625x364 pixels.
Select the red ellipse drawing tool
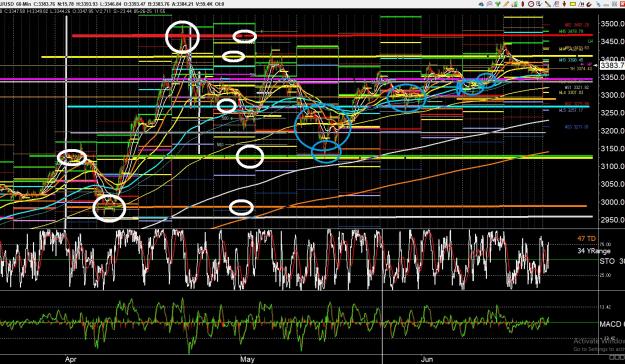[x=523, y=4]
